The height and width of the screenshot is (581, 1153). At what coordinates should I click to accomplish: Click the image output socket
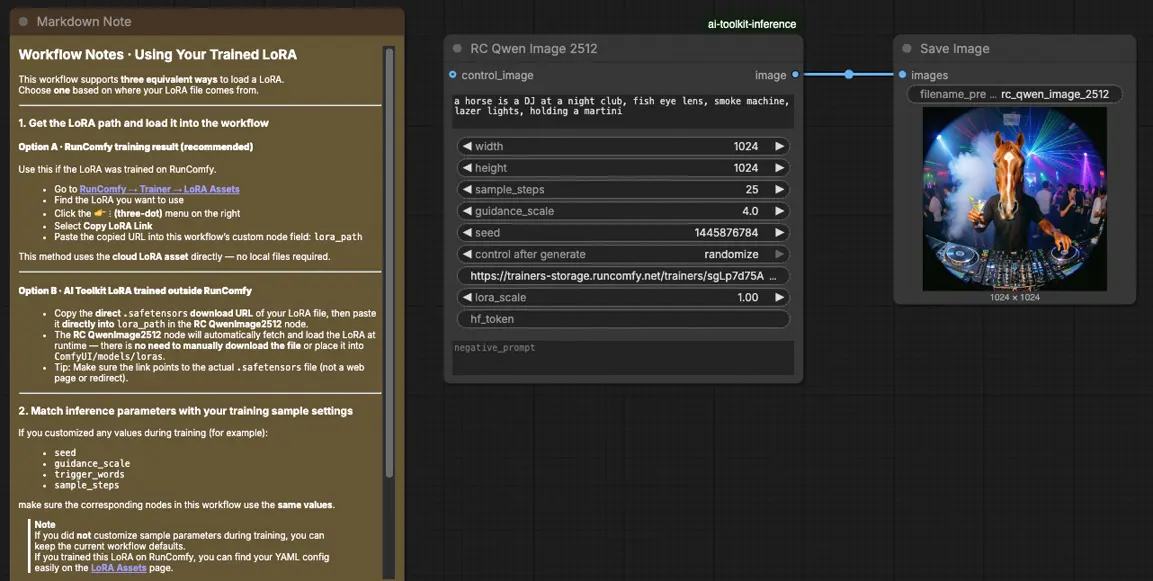[x=796, y=75]
